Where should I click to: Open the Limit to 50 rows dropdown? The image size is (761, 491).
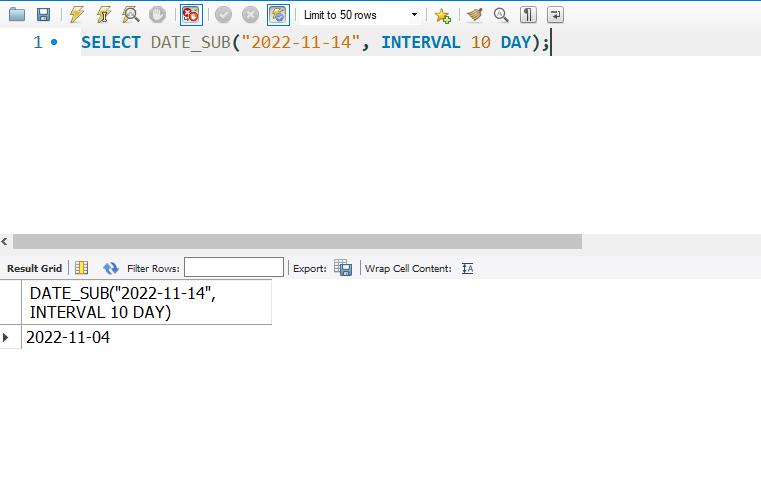(360, 15)
